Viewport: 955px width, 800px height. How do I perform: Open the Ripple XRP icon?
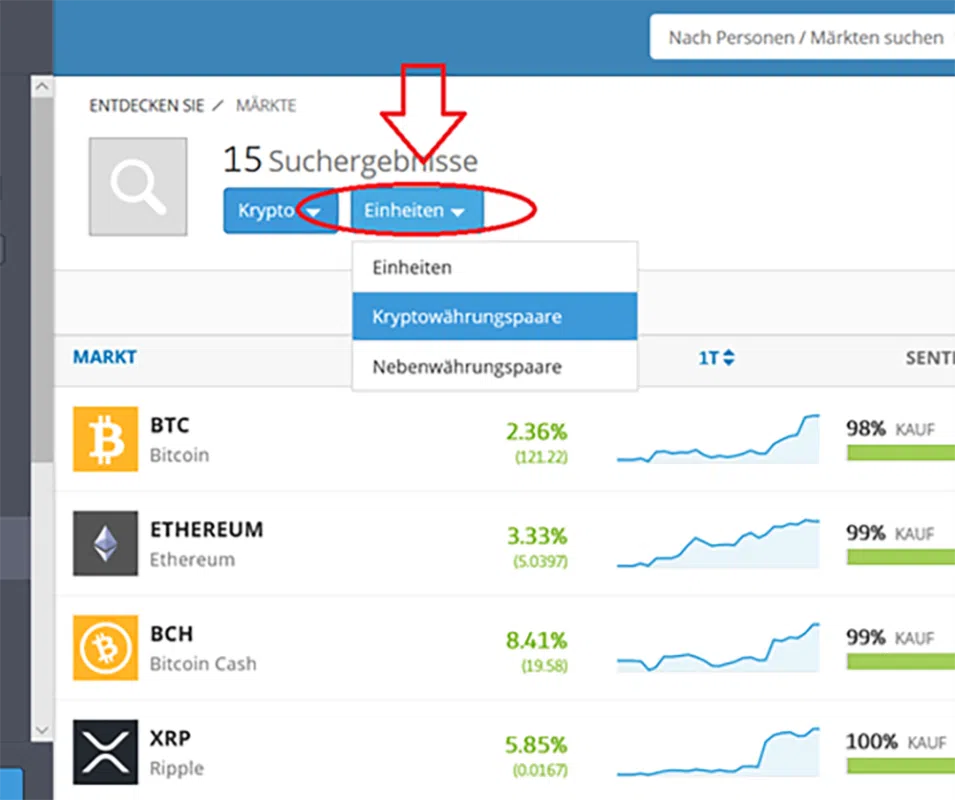click(x=105, y=752)
